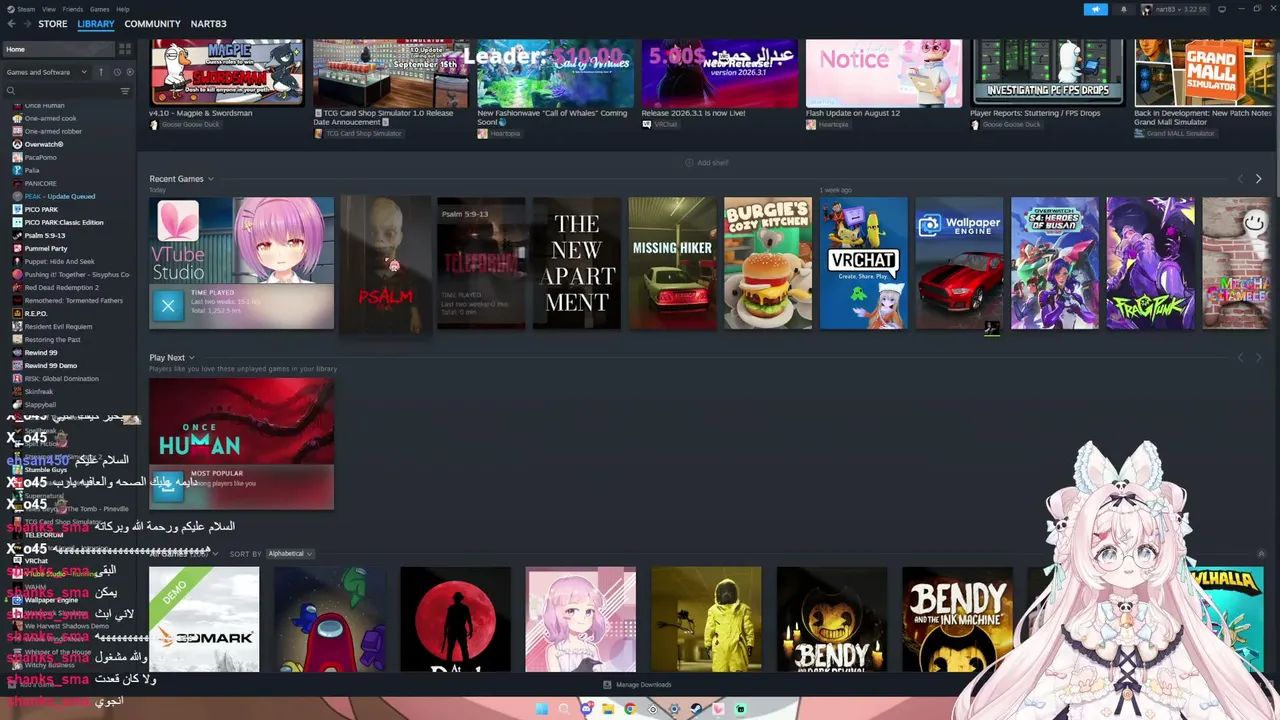Click into the sidebar search field
Image resolution: width=1280 pixels, height=720 pixels.
coord(66,91)
